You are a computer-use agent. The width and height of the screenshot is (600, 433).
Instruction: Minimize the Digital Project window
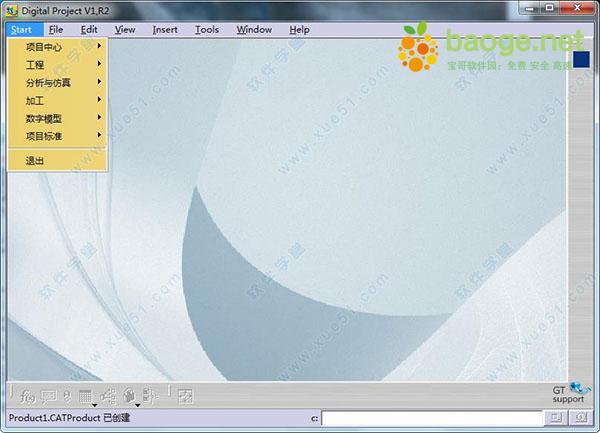(x=530, y=8)
